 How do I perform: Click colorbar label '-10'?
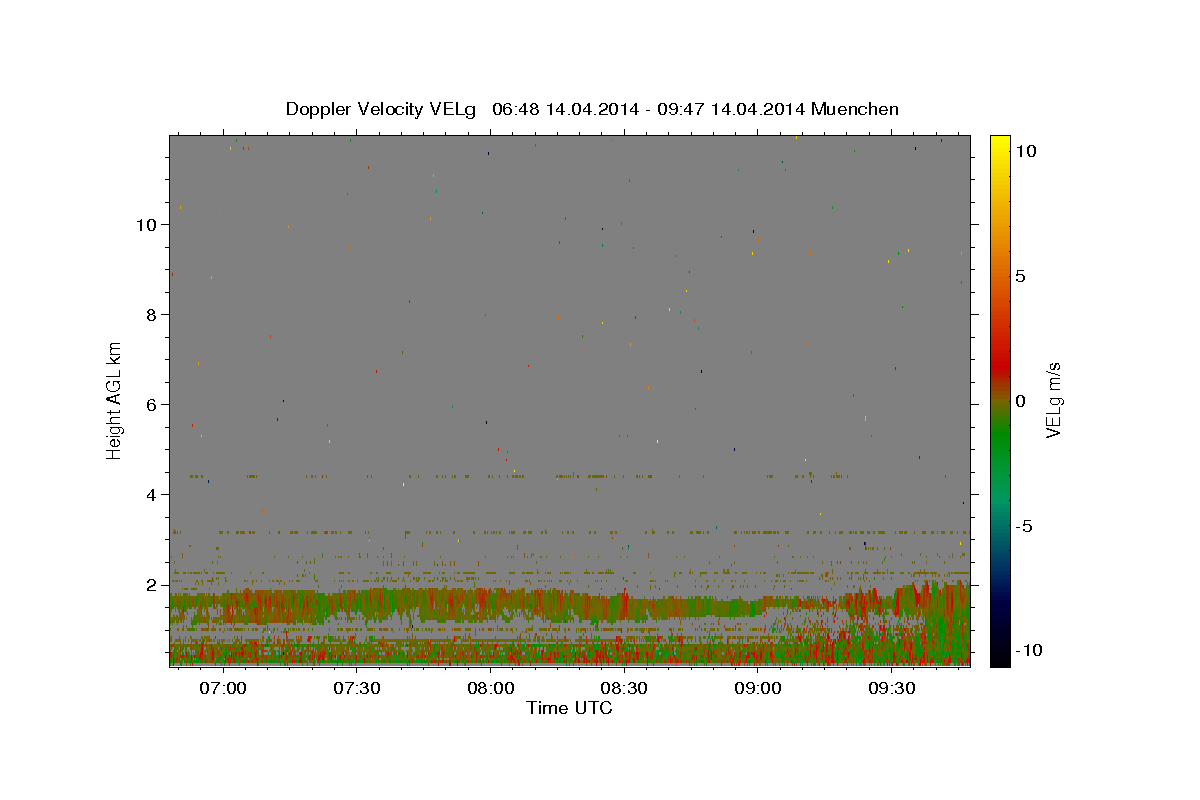point(1027,650)
